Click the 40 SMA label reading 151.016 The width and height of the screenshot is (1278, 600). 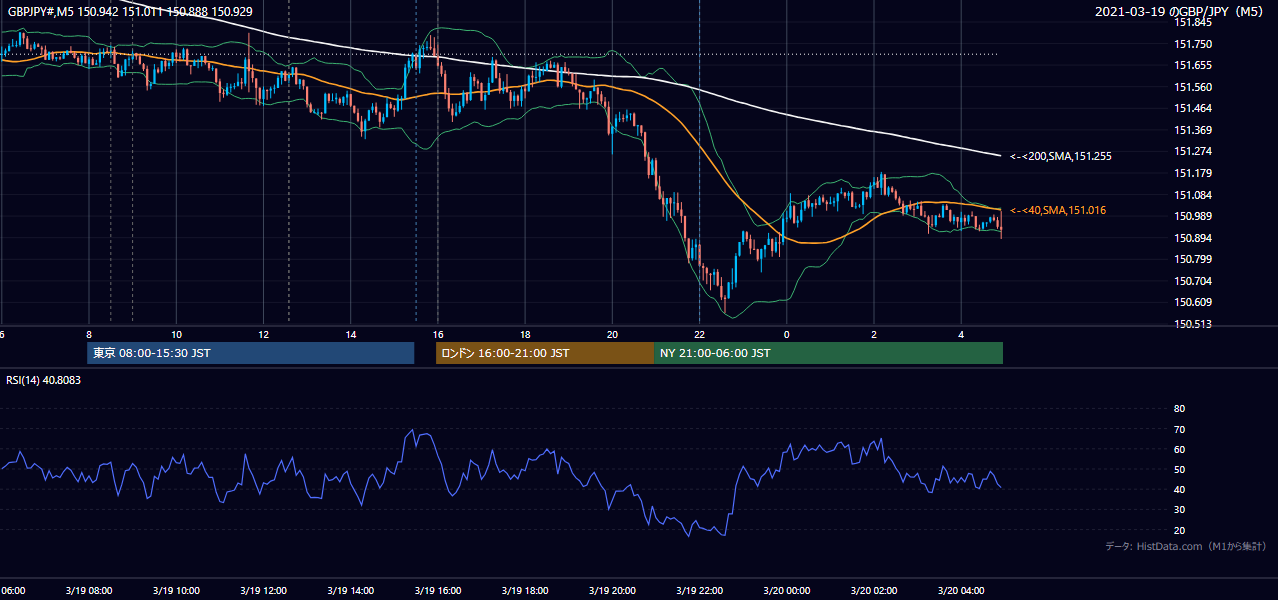pyautogui.click(x=1057, y=210)
